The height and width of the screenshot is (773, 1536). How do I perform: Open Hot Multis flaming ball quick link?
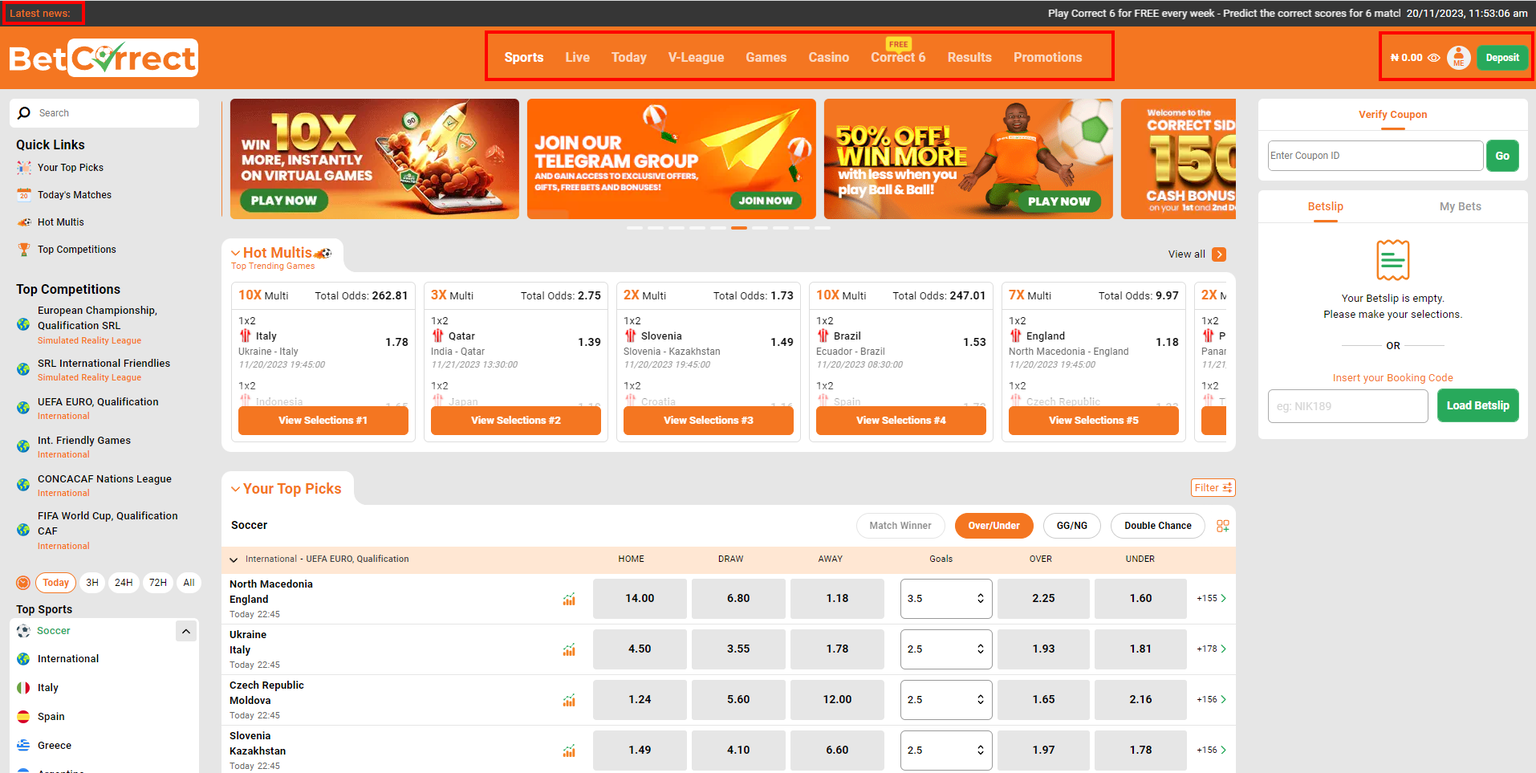(23, 221)
